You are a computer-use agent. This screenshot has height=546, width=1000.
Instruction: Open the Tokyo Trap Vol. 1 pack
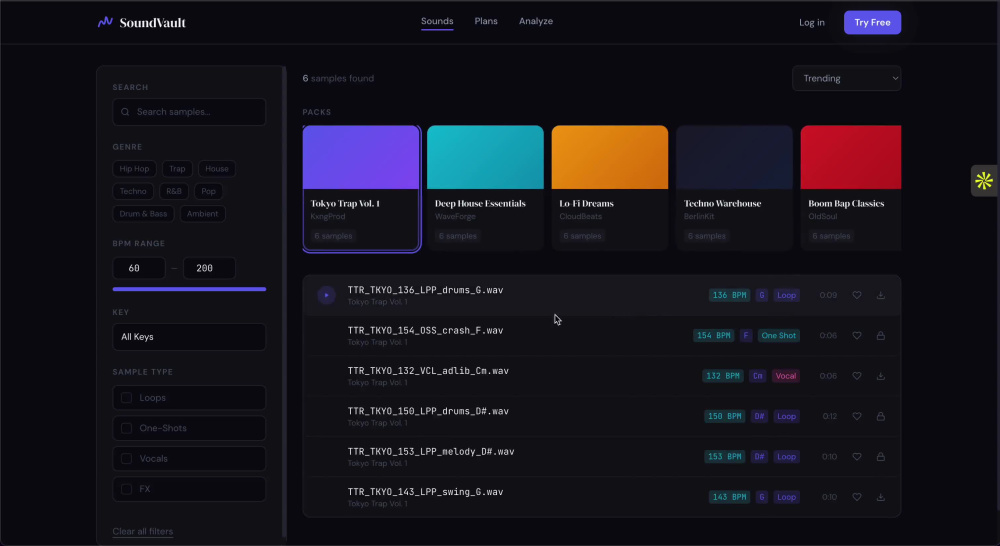(361, 188)
